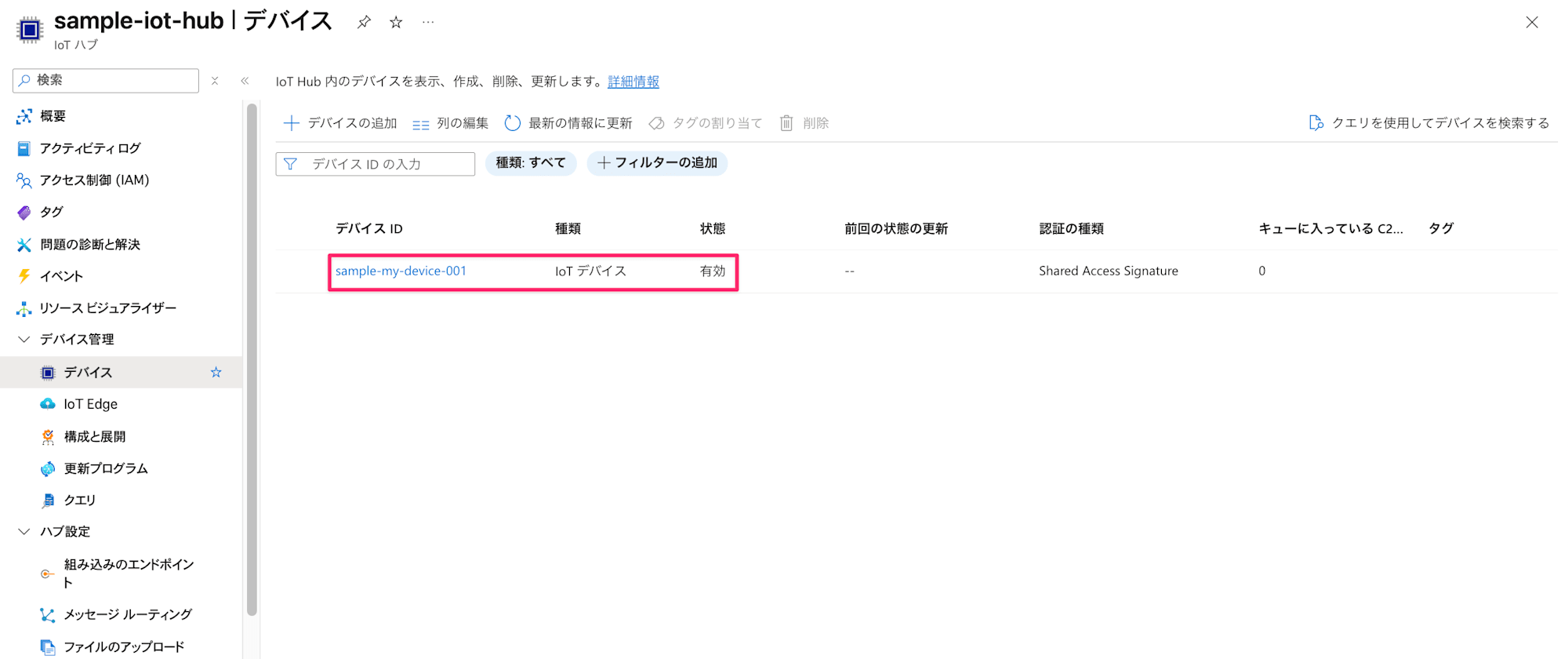The width and height of the screenshot is (1568, 659).
Task: Select デバイス in the sidebar
Action: (88, 372)
